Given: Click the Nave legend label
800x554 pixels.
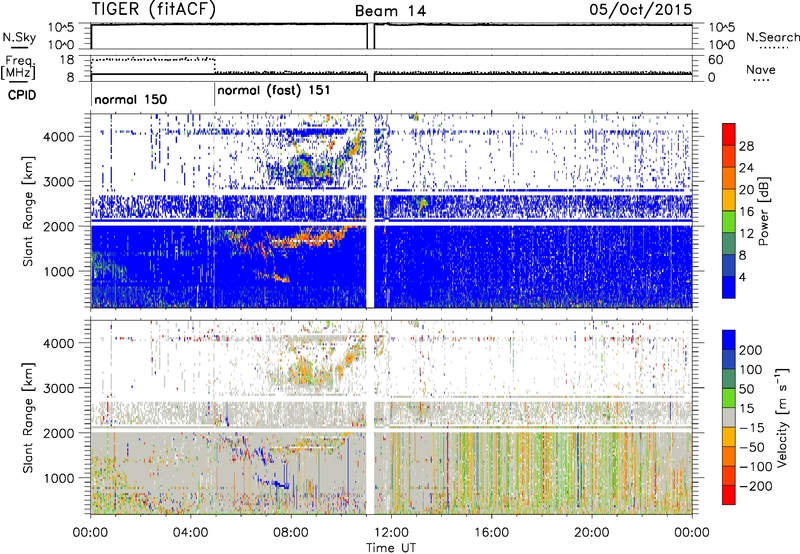Looking at the screenshot, I should click(761, 70).
